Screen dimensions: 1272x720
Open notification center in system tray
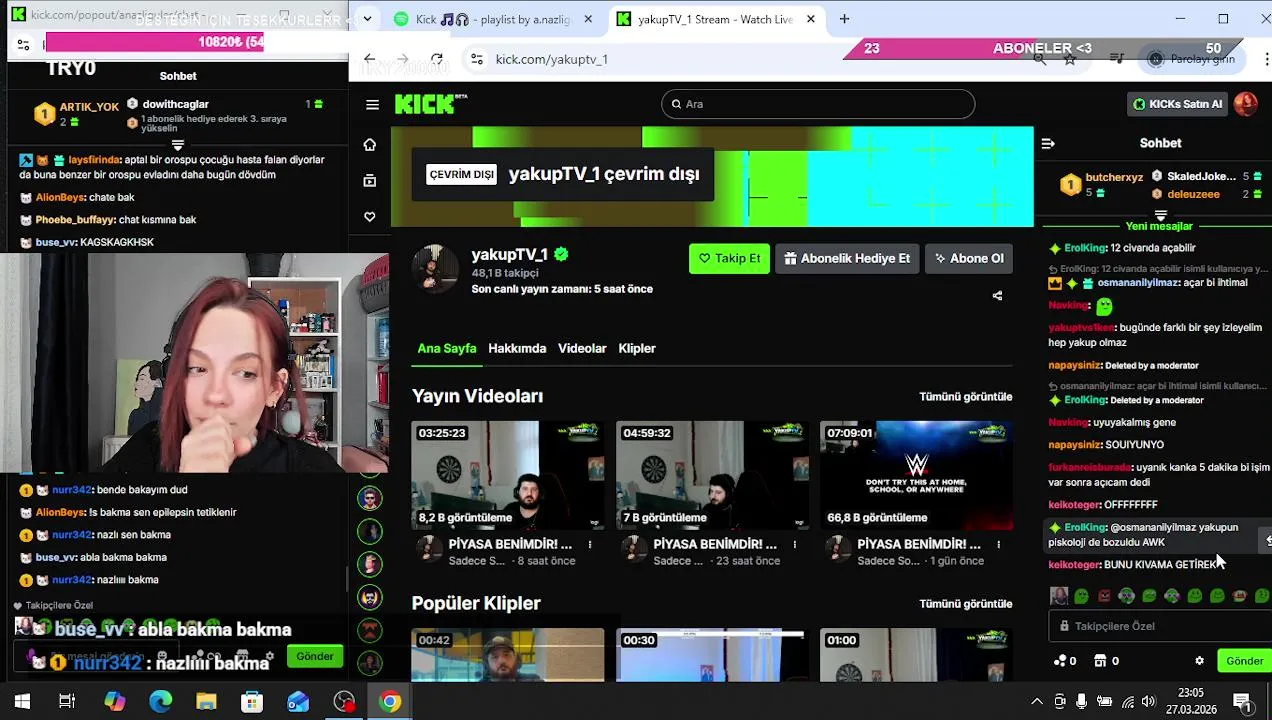coord(1241,702)
